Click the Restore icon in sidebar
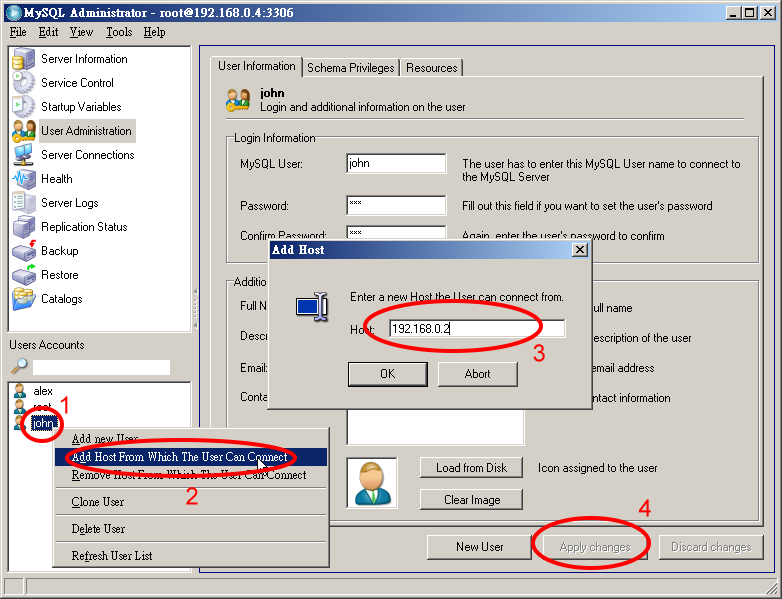782x599 pixels. [23, 275]
